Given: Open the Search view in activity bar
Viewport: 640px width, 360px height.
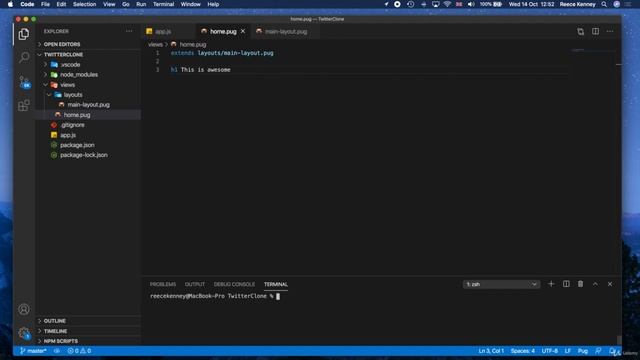Looking at the screenshot, I should [24, 58].
